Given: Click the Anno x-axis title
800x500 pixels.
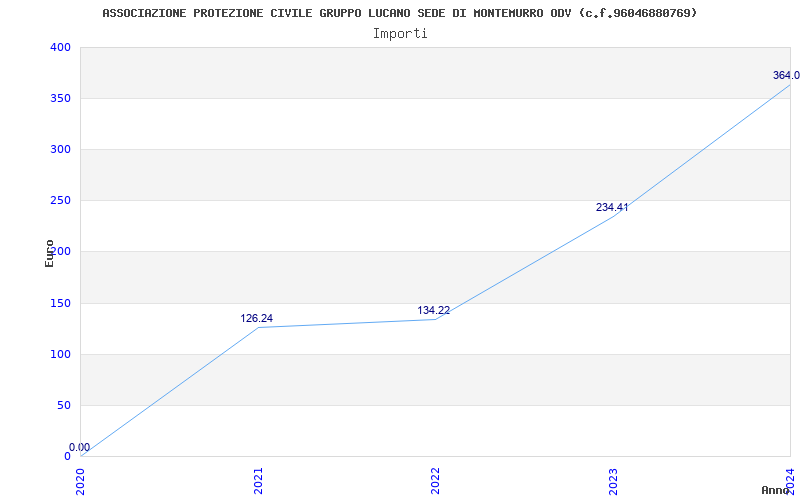Looking at the screenshot, I should click(x=776, y=490).
